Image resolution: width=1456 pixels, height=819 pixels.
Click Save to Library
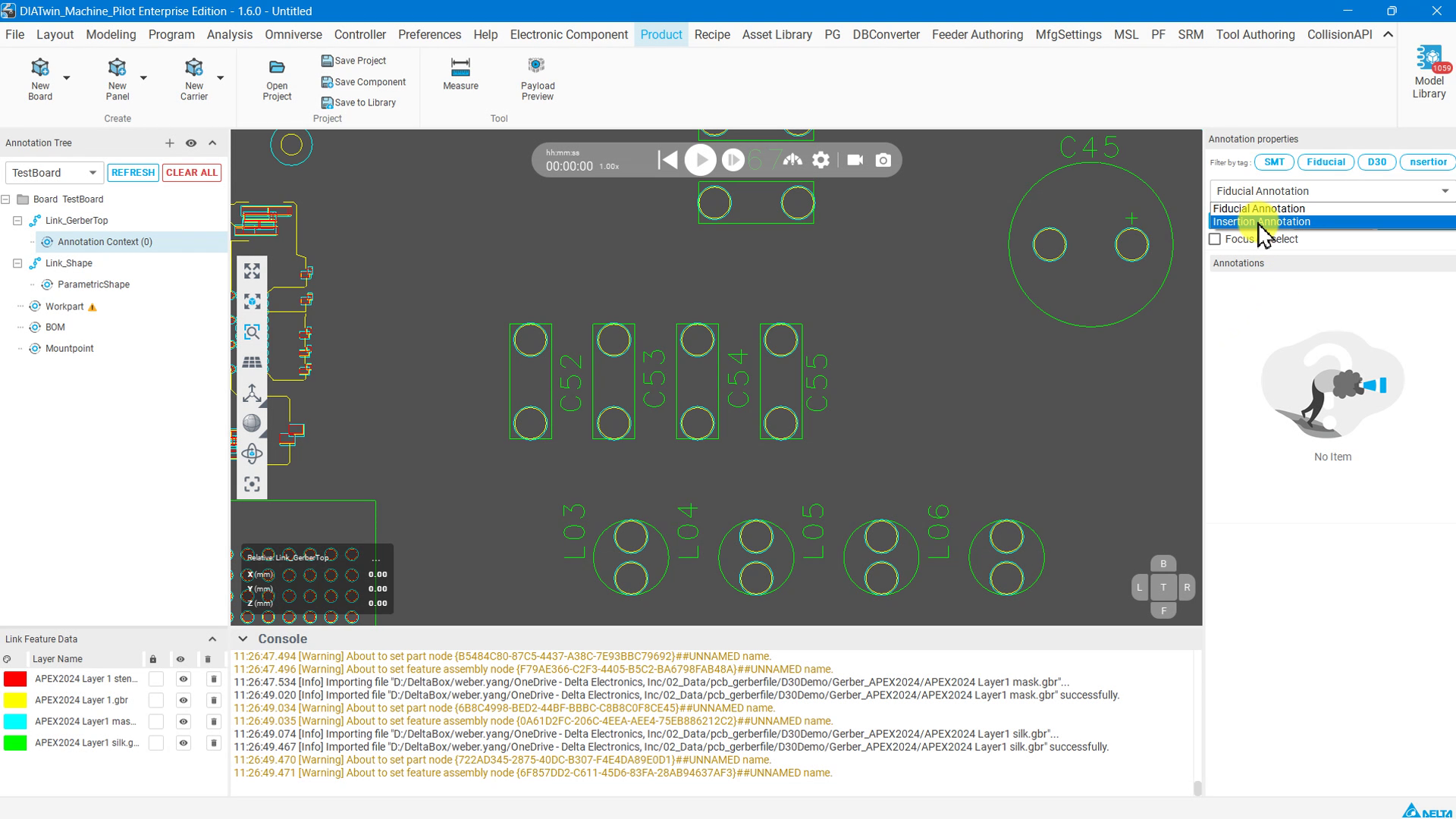point(358,102)
